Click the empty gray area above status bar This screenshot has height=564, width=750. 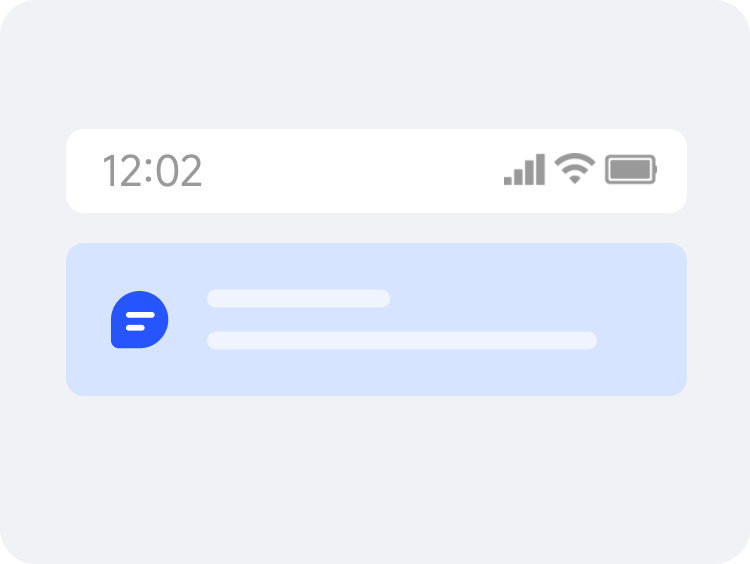tap(375, 65)
